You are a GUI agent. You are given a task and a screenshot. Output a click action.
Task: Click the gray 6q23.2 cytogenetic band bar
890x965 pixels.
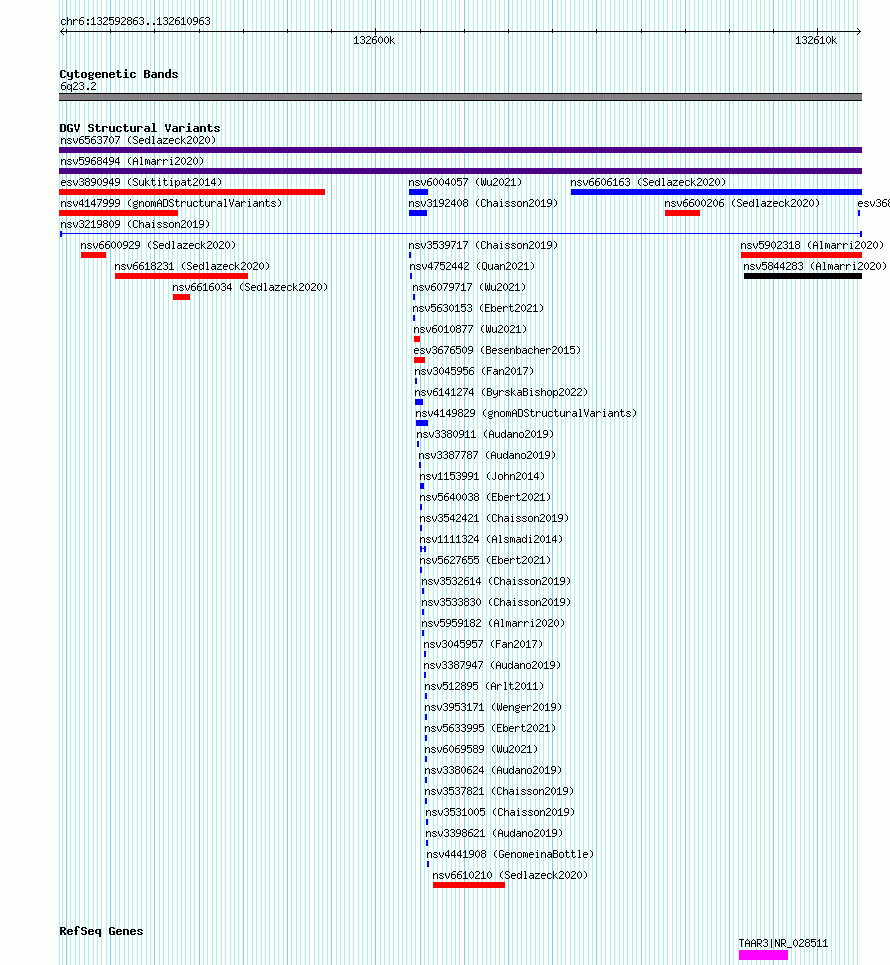(460, 97)
